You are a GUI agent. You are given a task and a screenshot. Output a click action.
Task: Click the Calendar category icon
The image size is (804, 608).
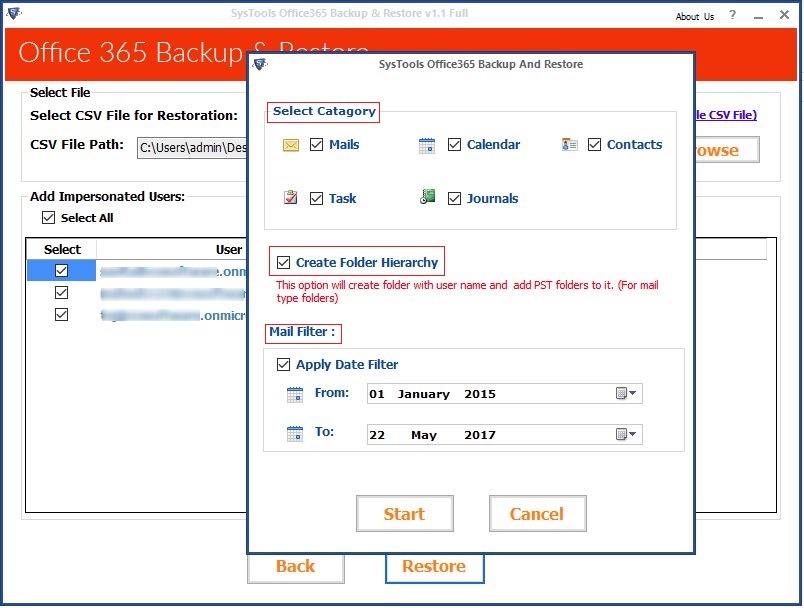click(427, 145)
